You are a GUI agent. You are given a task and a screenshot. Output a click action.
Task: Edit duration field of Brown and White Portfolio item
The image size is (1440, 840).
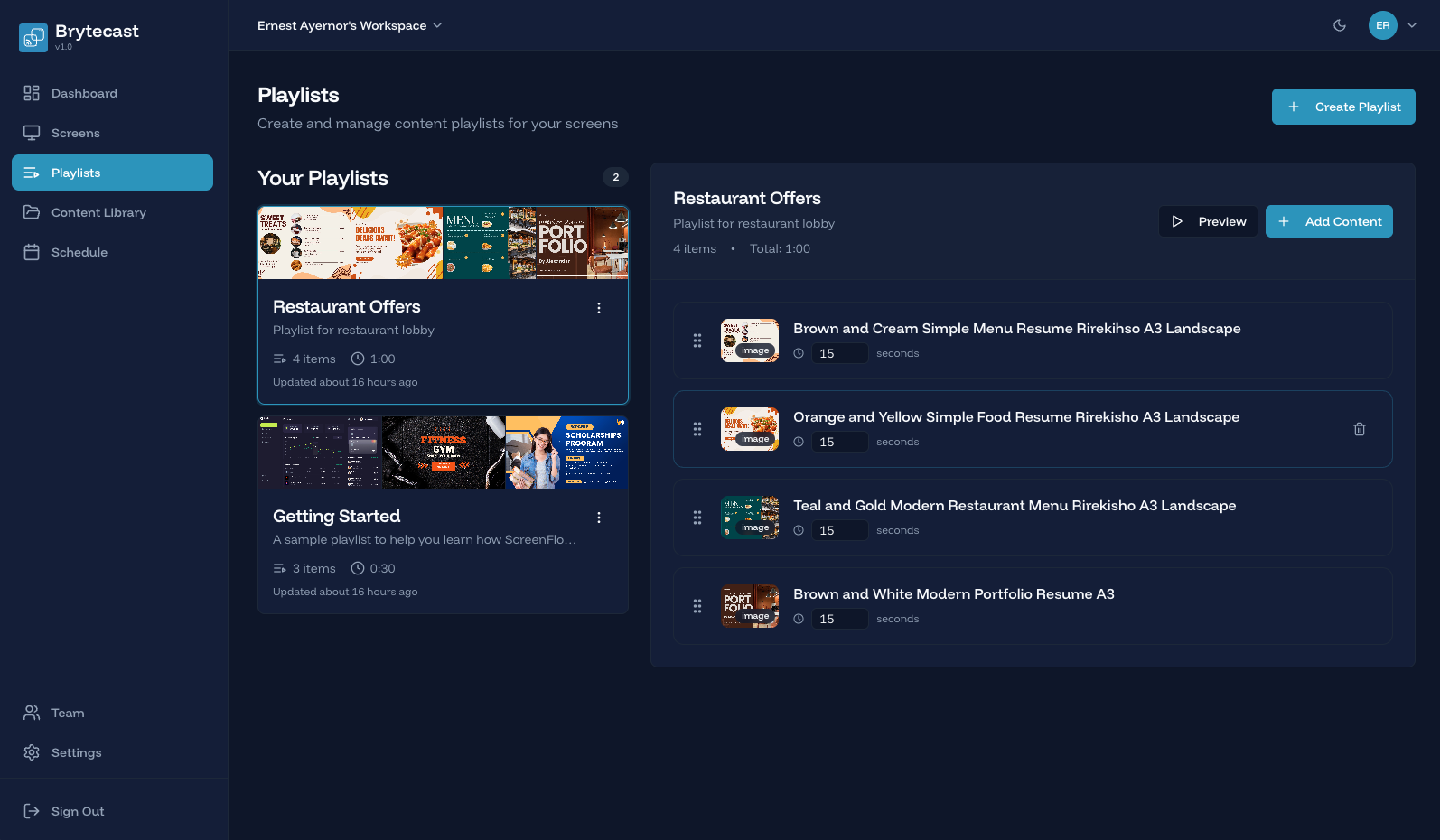[x=839, y=619]
